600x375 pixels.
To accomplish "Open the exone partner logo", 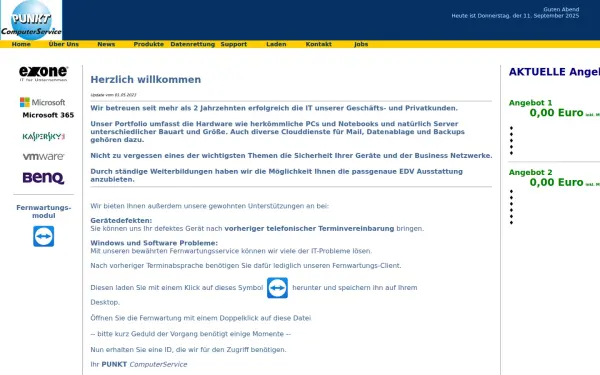I will (x=43, y=73).
